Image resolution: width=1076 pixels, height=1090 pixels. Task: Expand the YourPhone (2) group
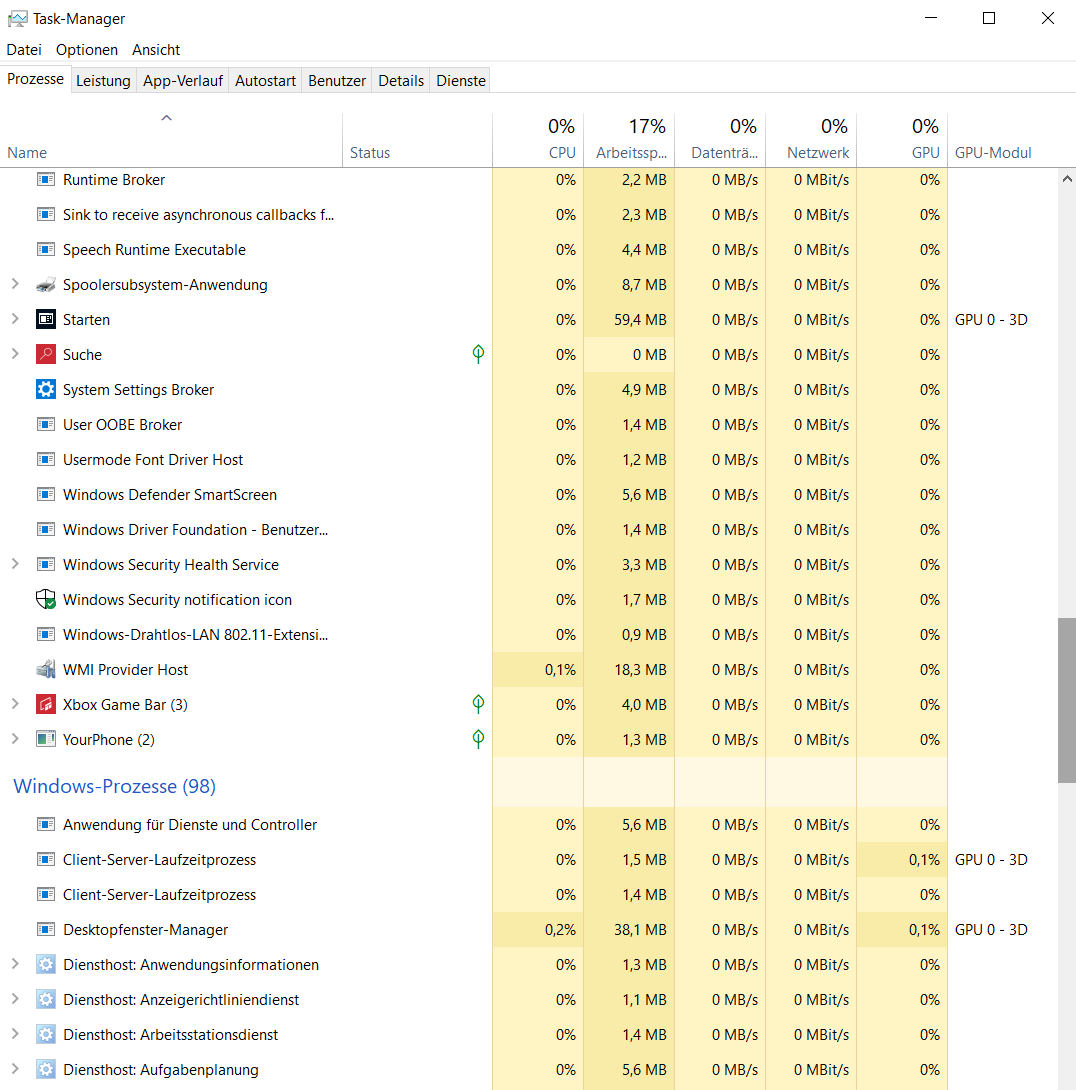pos(15,739)
